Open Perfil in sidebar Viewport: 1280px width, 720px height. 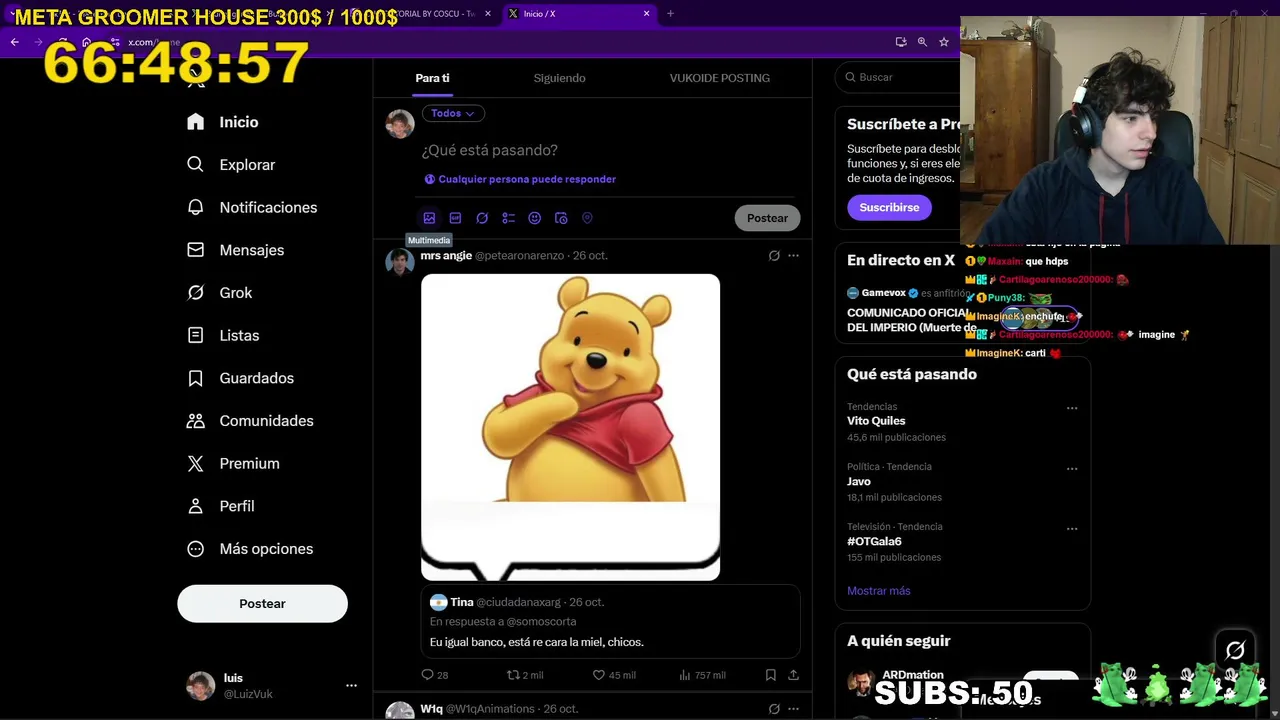click(221, 506)
